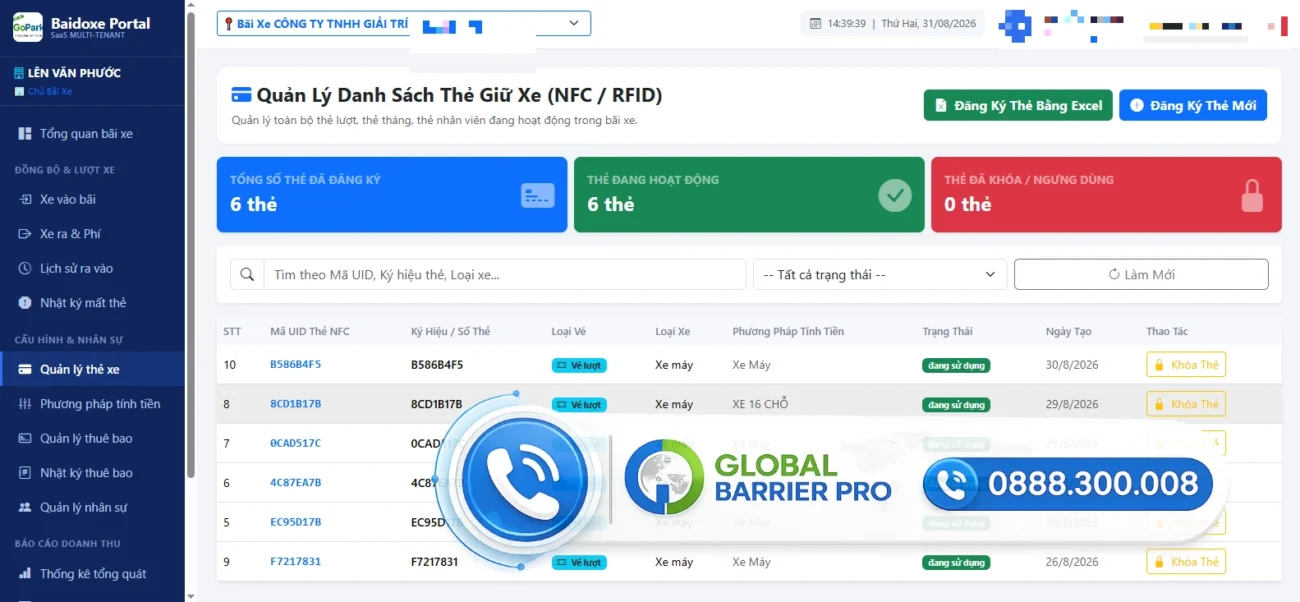Screen dimensions: 1300x602
Task: Click the checkmark icon on active cards tile
Action: (895, 195)
